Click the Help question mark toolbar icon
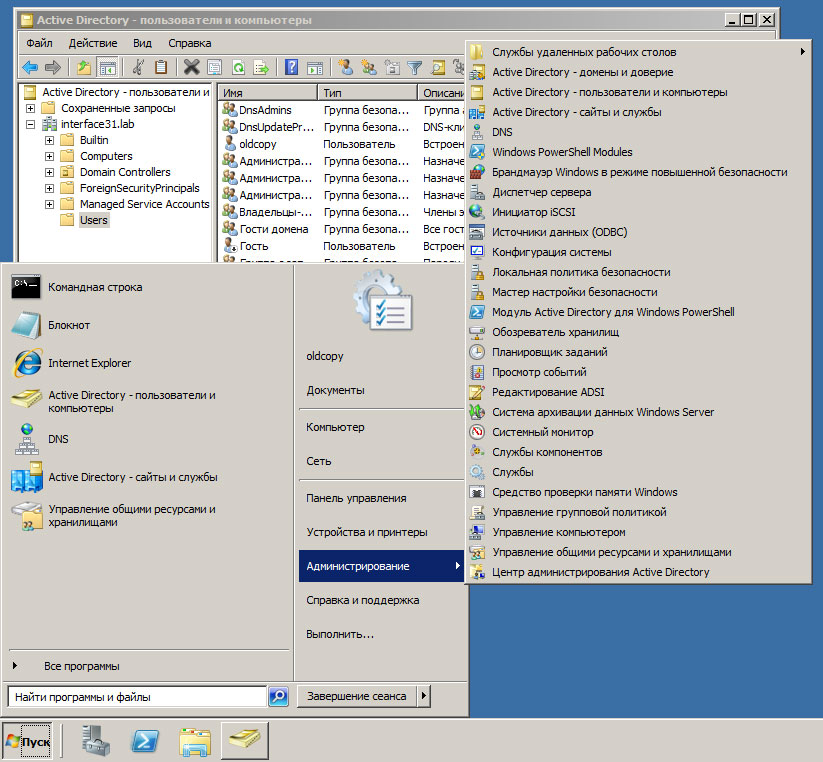Screen dimensions: 823x762 (291, 68)
